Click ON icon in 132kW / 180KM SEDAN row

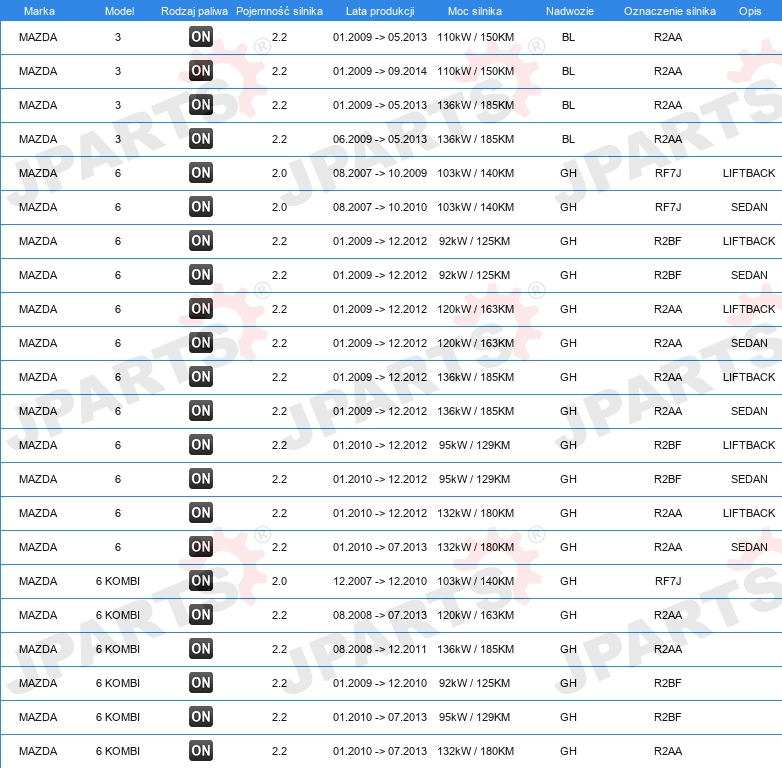(201, 547)
